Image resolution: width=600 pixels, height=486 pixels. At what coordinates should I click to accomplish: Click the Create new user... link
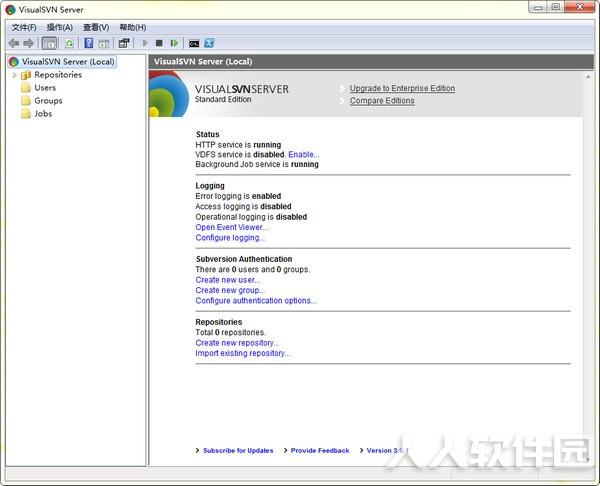pyautogui.click(x=228, y=280)
